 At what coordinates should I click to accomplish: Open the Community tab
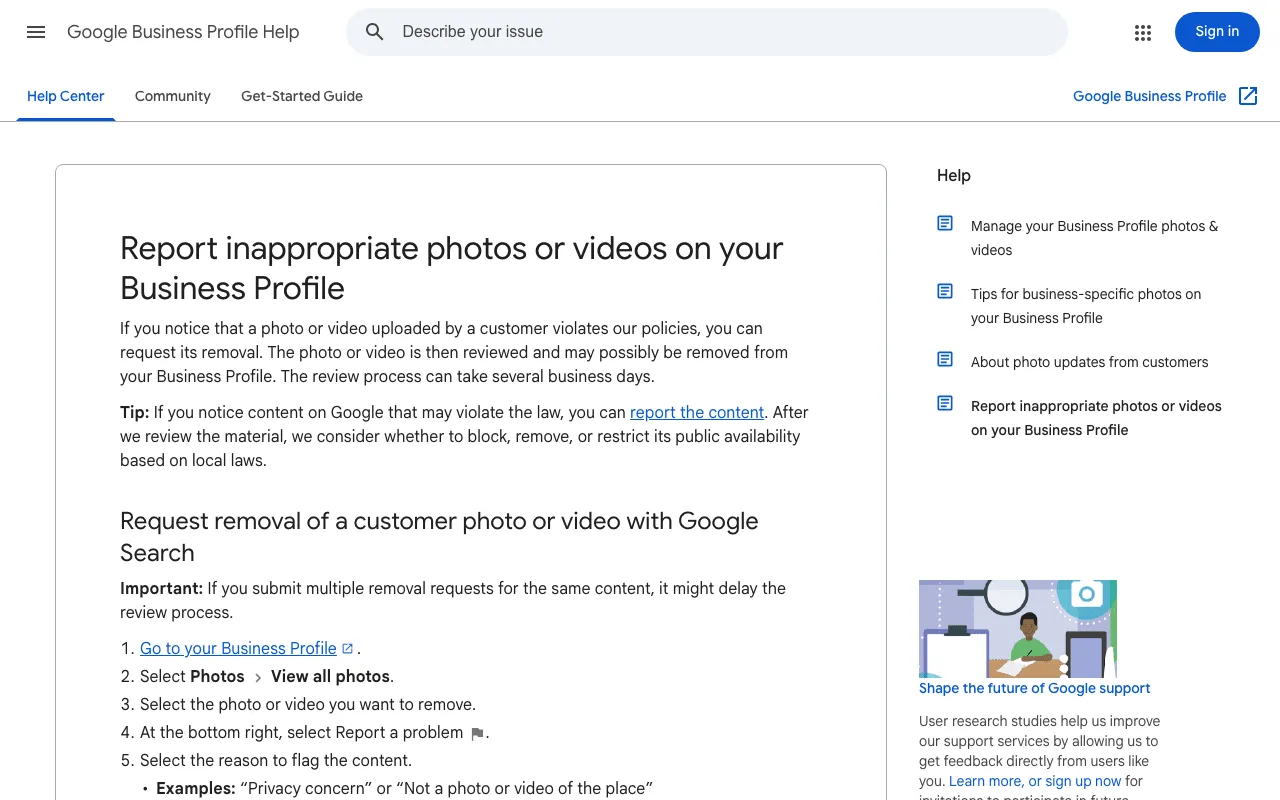pyautogui.click(x=173, y=96)
